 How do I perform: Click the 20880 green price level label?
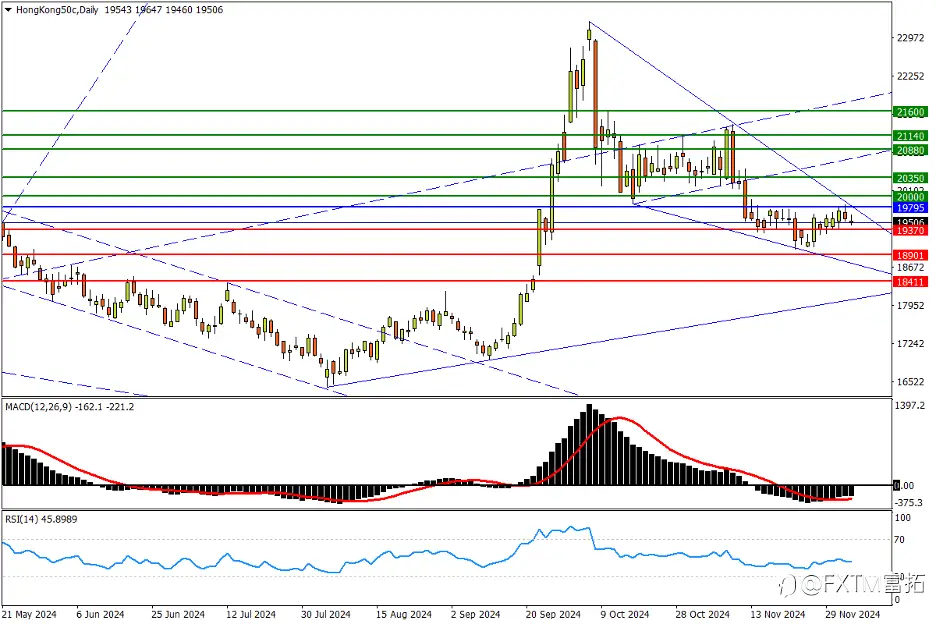click(x=910, y=150)
